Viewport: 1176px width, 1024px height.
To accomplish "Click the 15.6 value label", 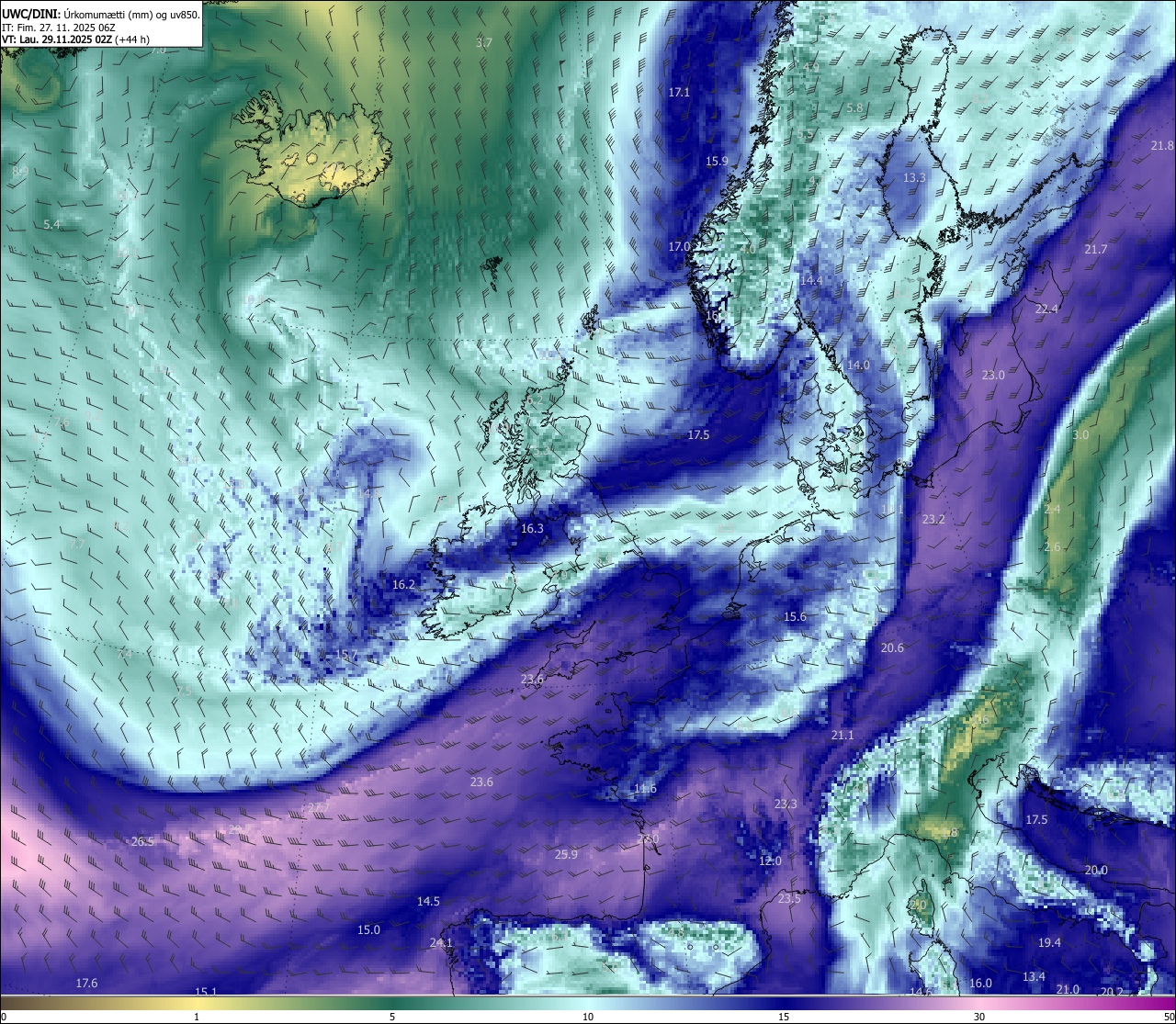I will click(x=795, y=617).
